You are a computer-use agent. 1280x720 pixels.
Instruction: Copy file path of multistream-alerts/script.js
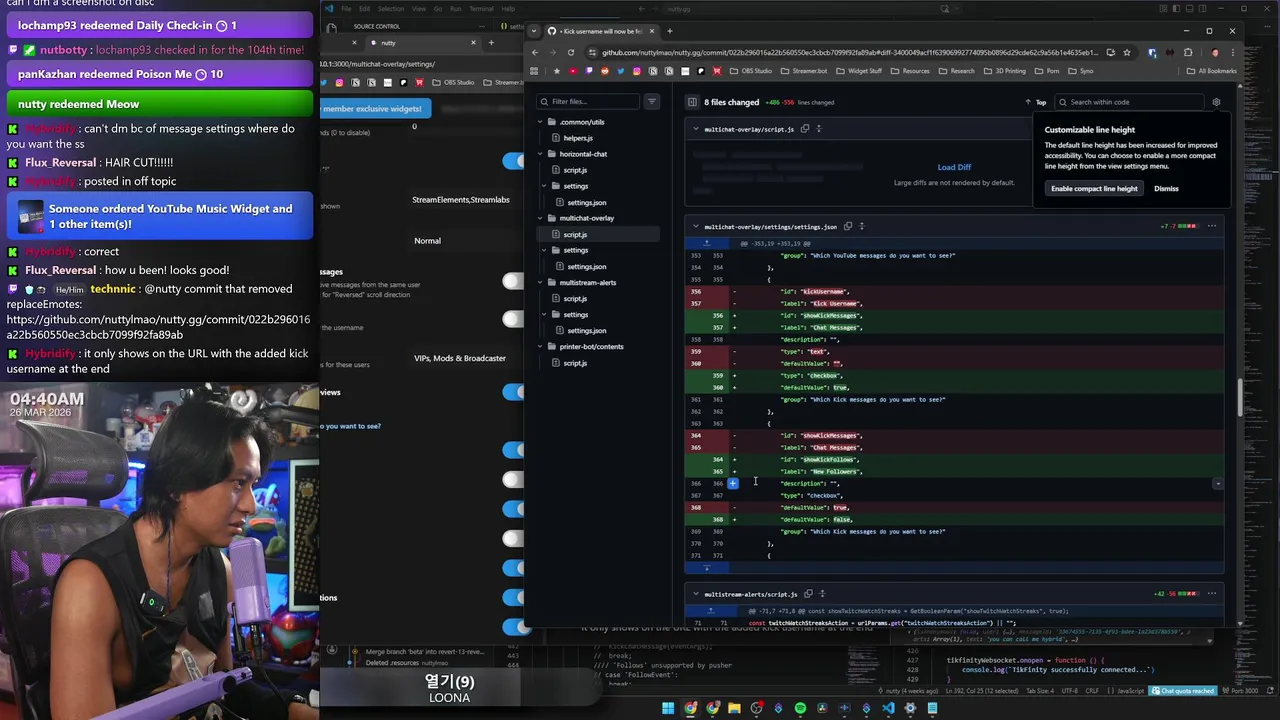(x=808, y=594)
